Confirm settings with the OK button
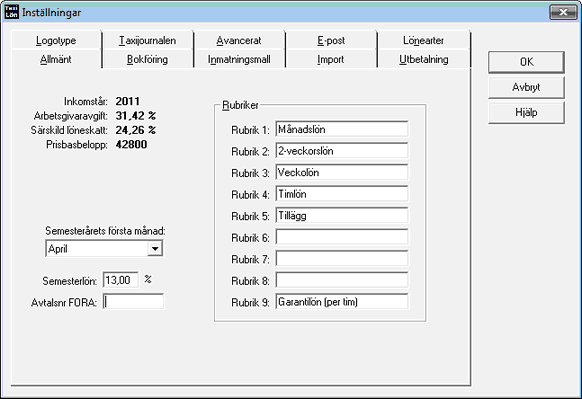This screenshot has width=582, height=399. [x=526, y=62]
